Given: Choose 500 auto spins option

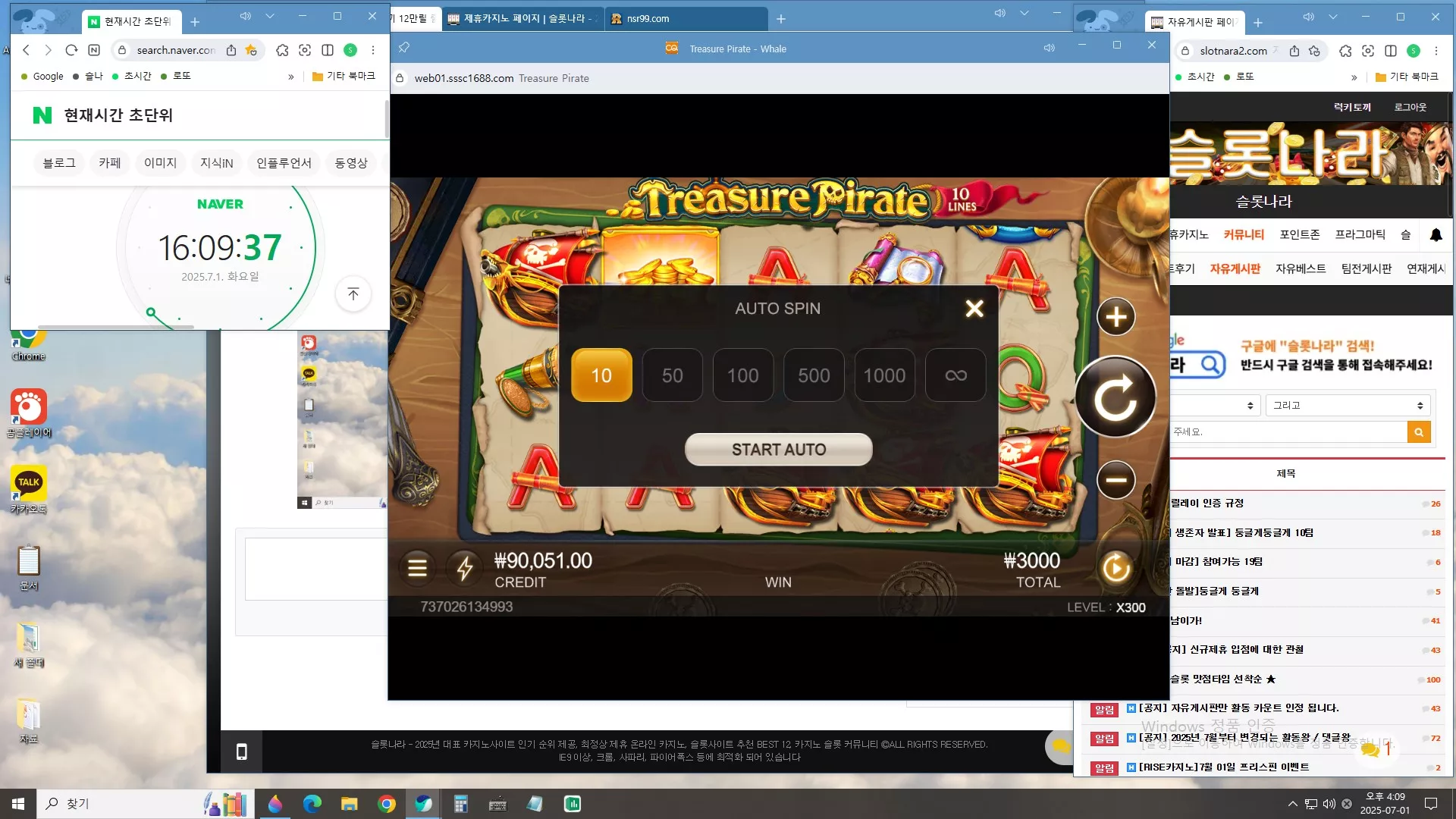Looking at the screenshot, I should pyautogui.click(x=814, y=375).
